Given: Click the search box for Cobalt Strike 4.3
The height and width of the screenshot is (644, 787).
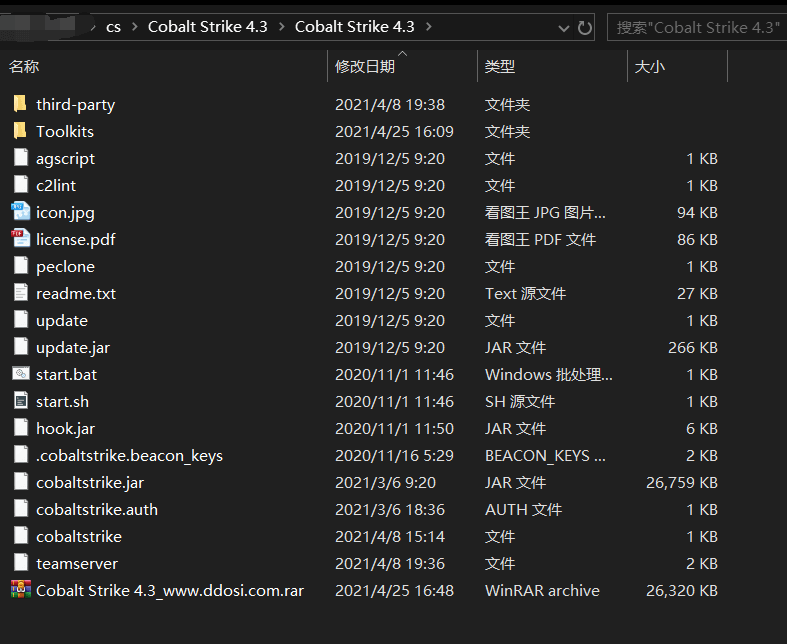Looking at the screenshot, I should coord(697,27).
